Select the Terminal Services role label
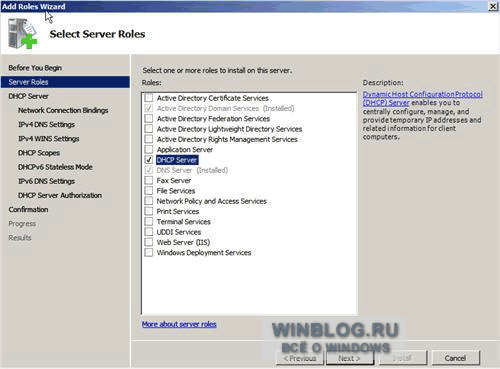 [184, 222]
